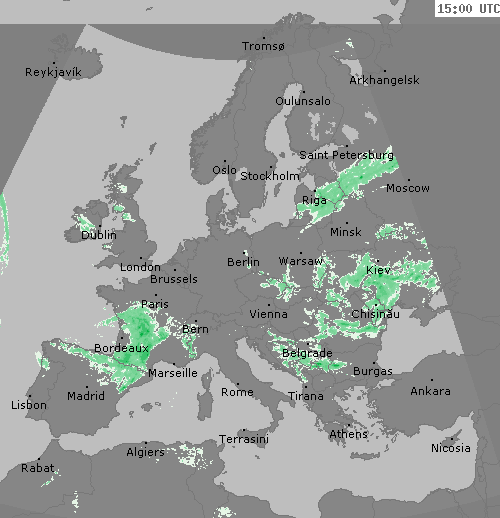Click the Oulunsalo city label
The height and width of the screenshot is (518, 500).
(303, 101)
